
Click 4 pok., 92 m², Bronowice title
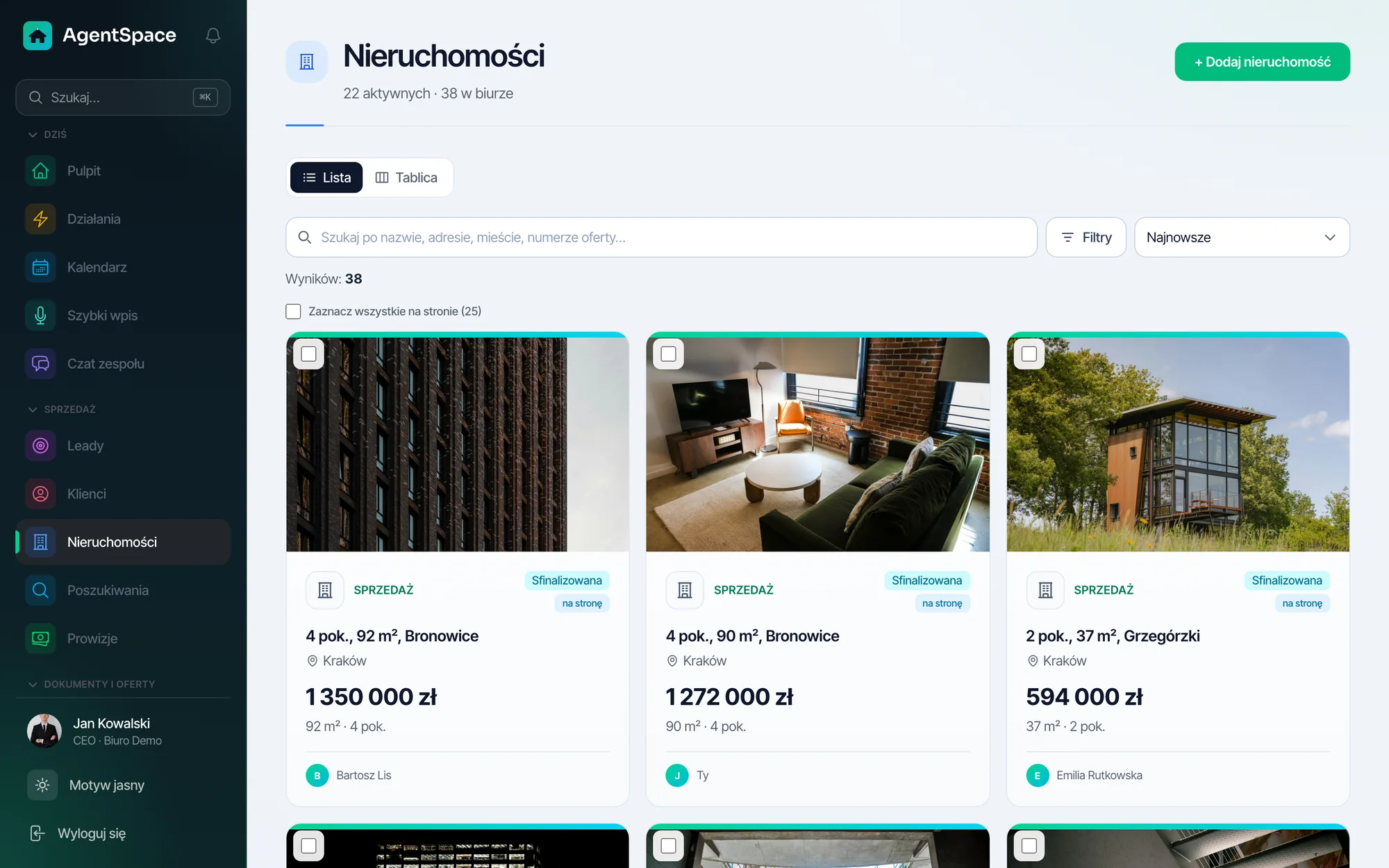392,636
